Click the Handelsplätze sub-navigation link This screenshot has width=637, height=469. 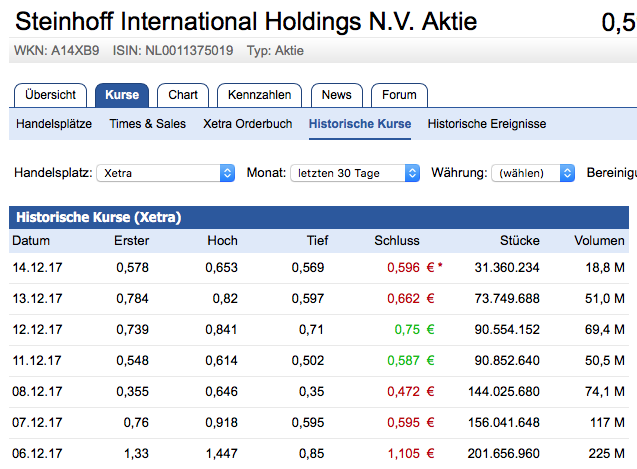click(54, 124)
